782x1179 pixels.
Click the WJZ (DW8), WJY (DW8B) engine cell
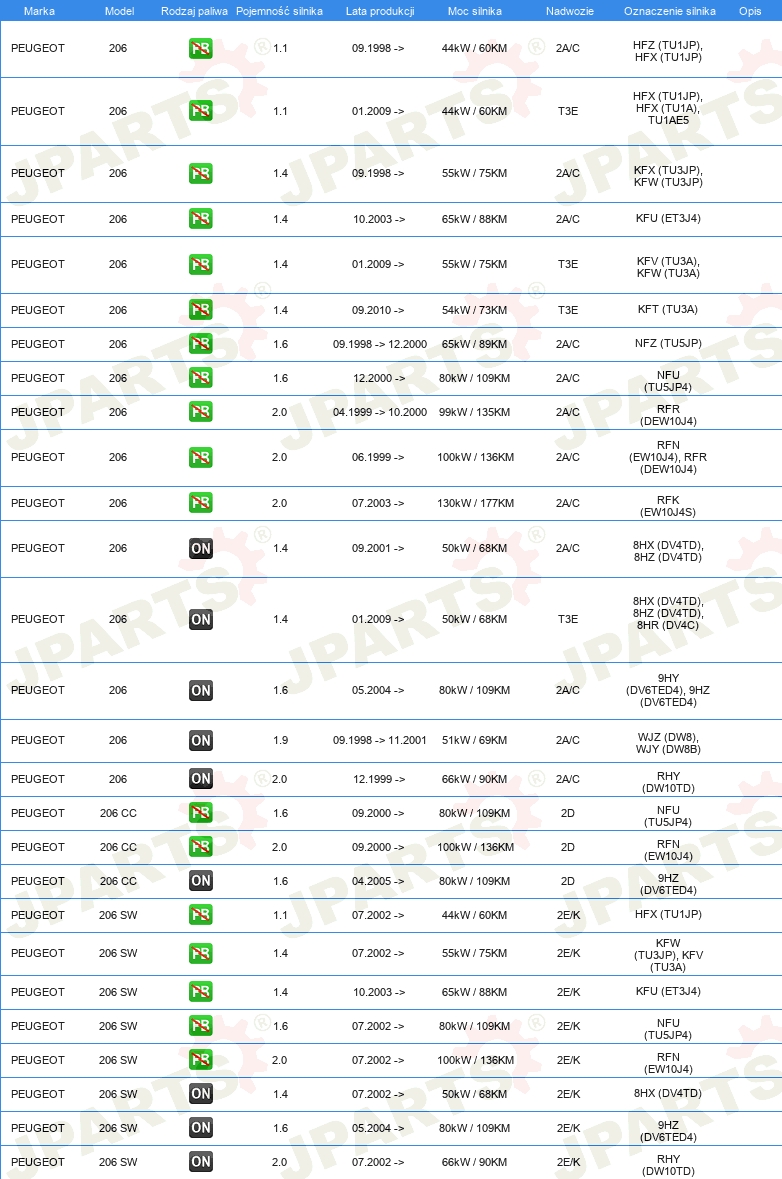coord(668,743)
